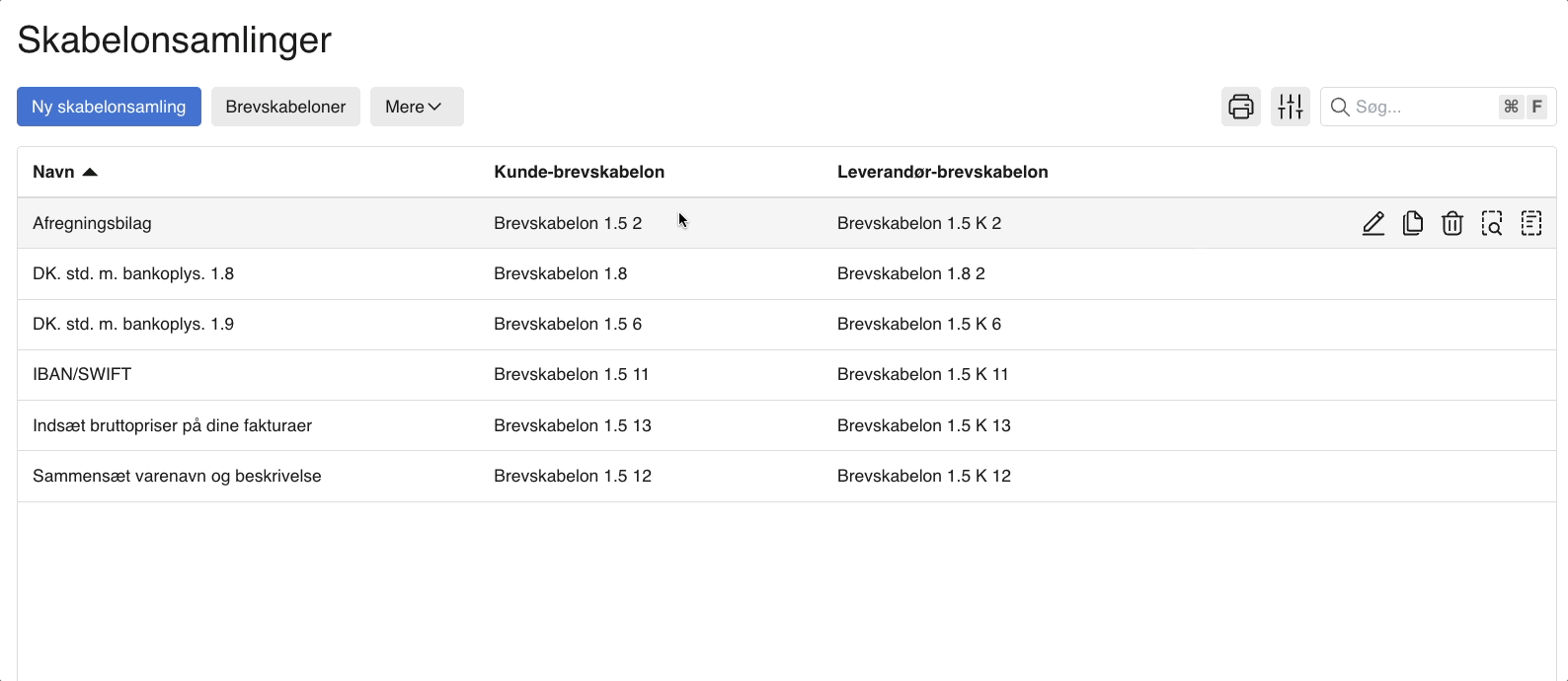Edit Afregningsbilag using the pencil icon
Screen dimensions: 1568x681
pos(1373,223)
